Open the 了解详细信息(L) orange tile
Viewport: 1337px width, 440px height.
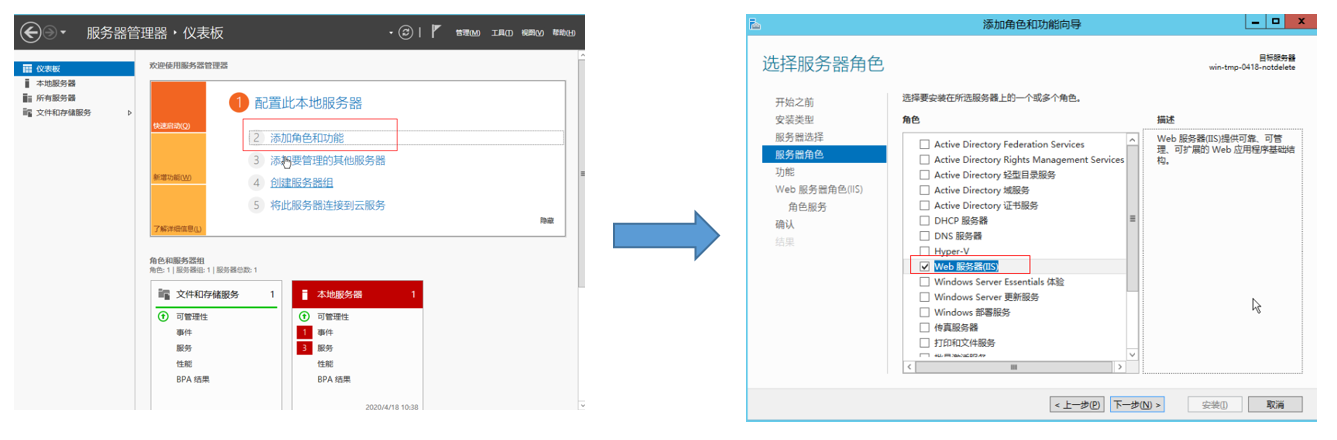[178, 210]
